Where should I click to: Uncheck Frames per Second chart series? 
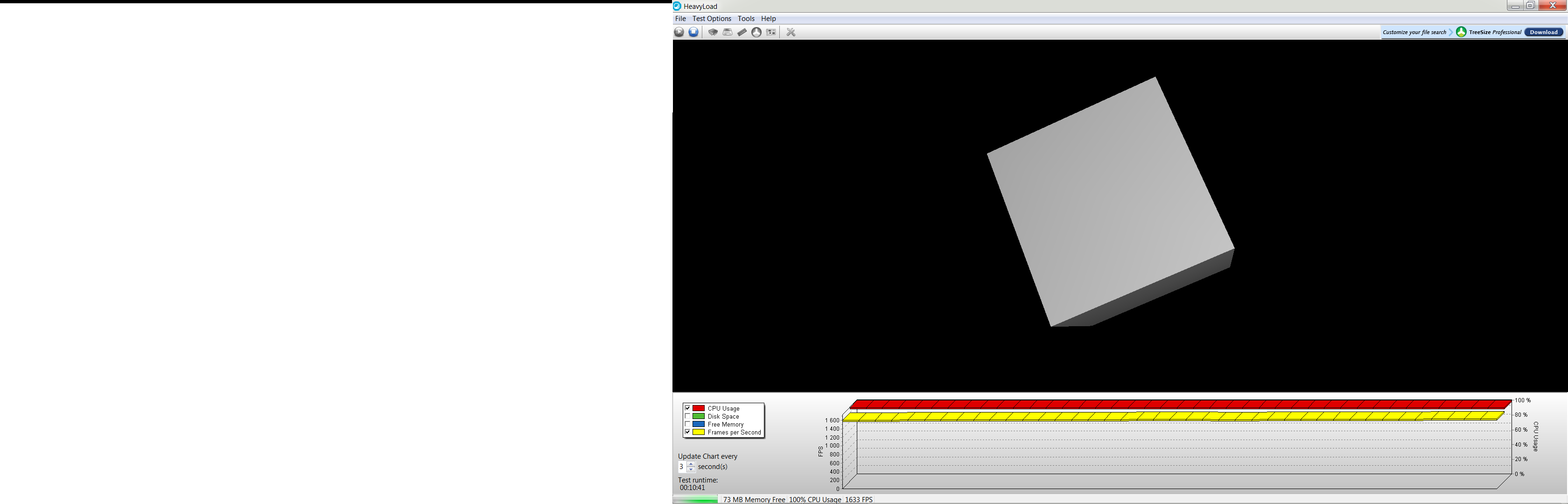tap(687, 432)
